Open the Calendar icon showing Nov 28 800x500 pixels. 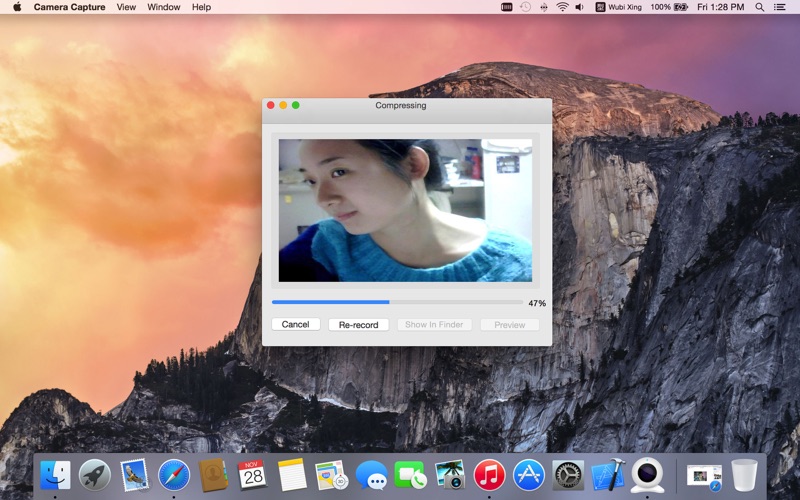coord(252,475)
